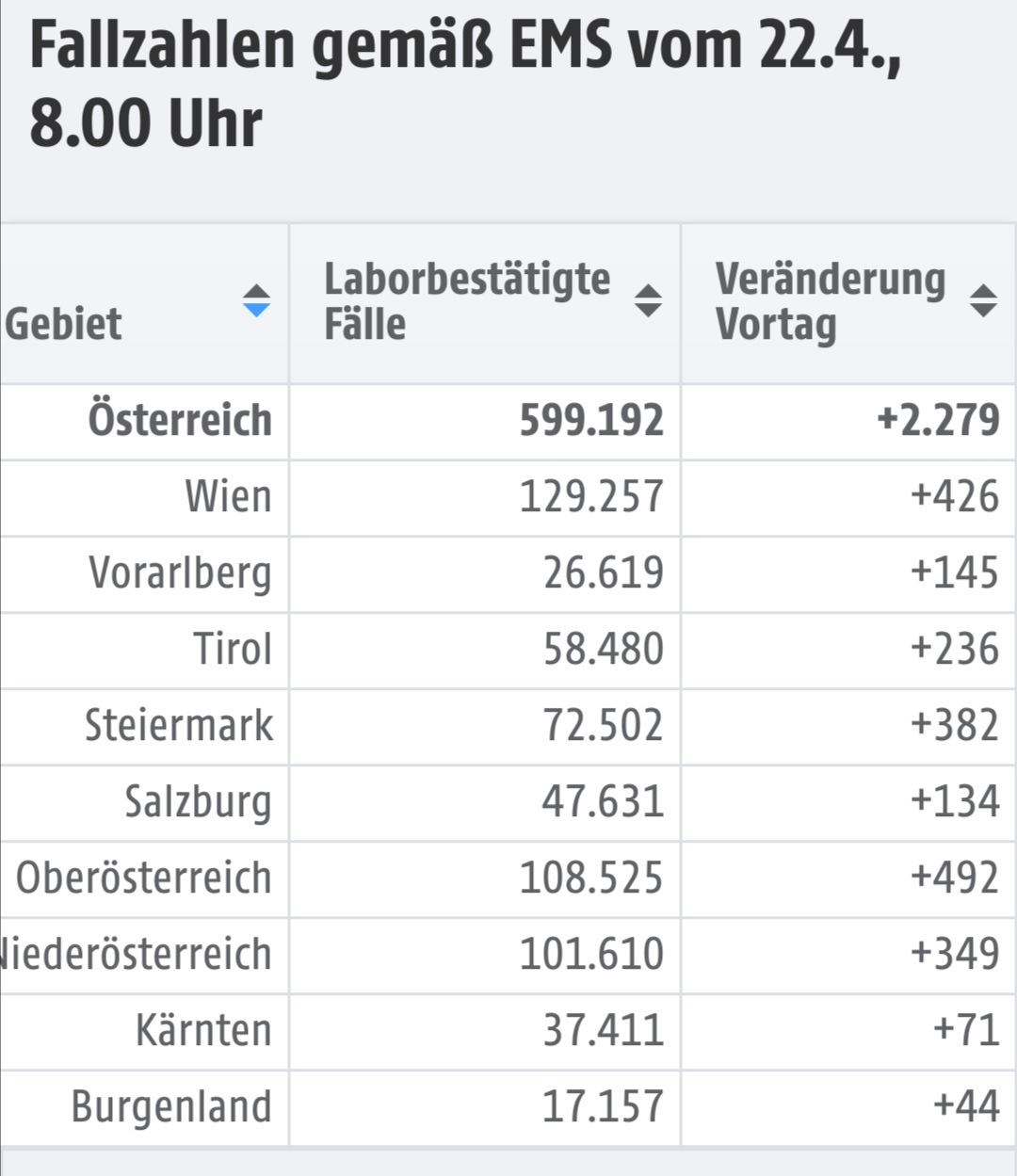Click the Veränderung Vortag column header
1017x1176 pixels.
point(849,303)
